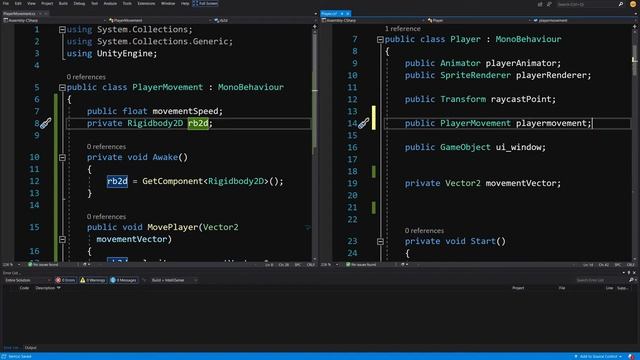Toggle the 0 Warnings filter button

click(x=93, y=280)
